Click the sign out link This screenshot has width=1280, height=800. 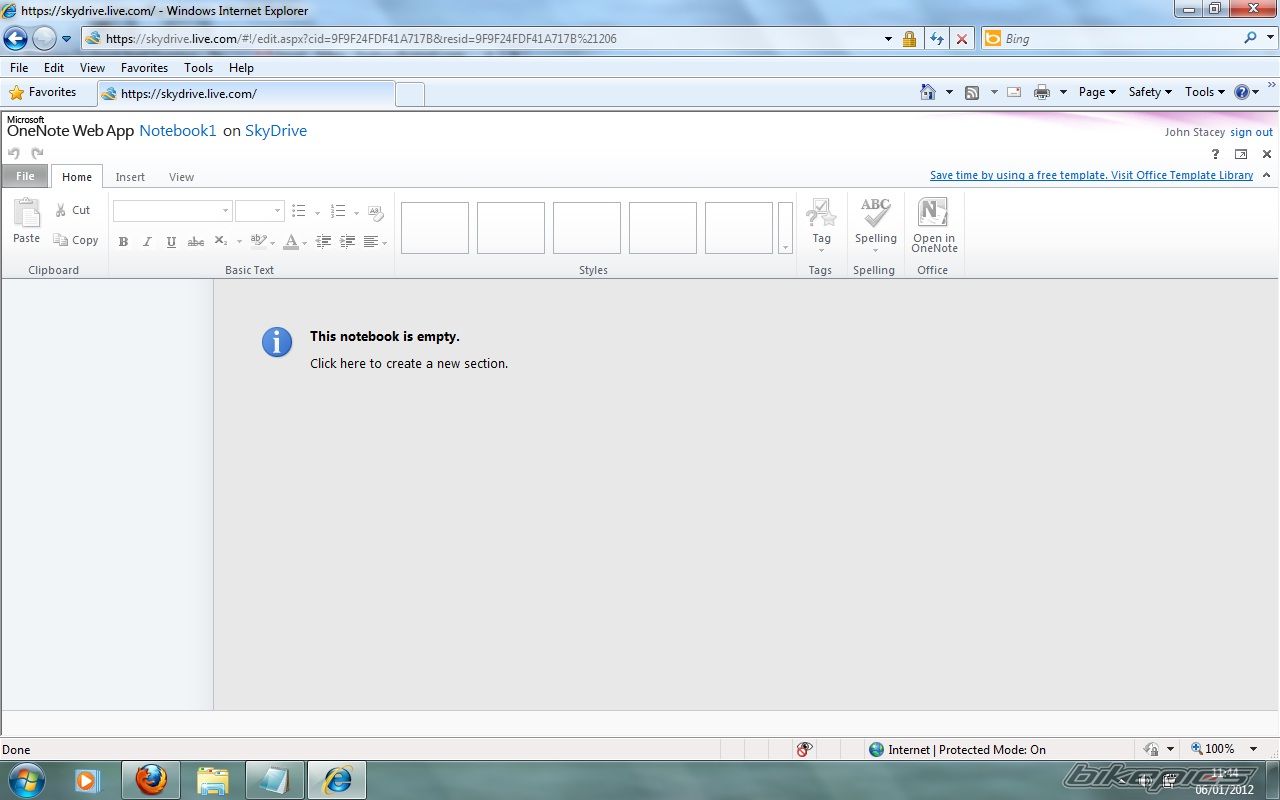(1251, 132)
